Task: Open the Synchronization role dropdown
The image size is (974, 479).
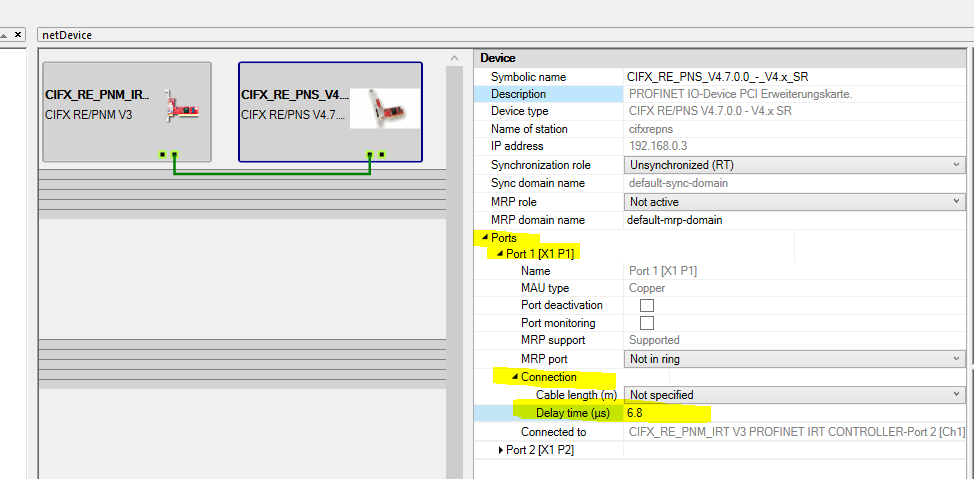Action: coord(794,165)
